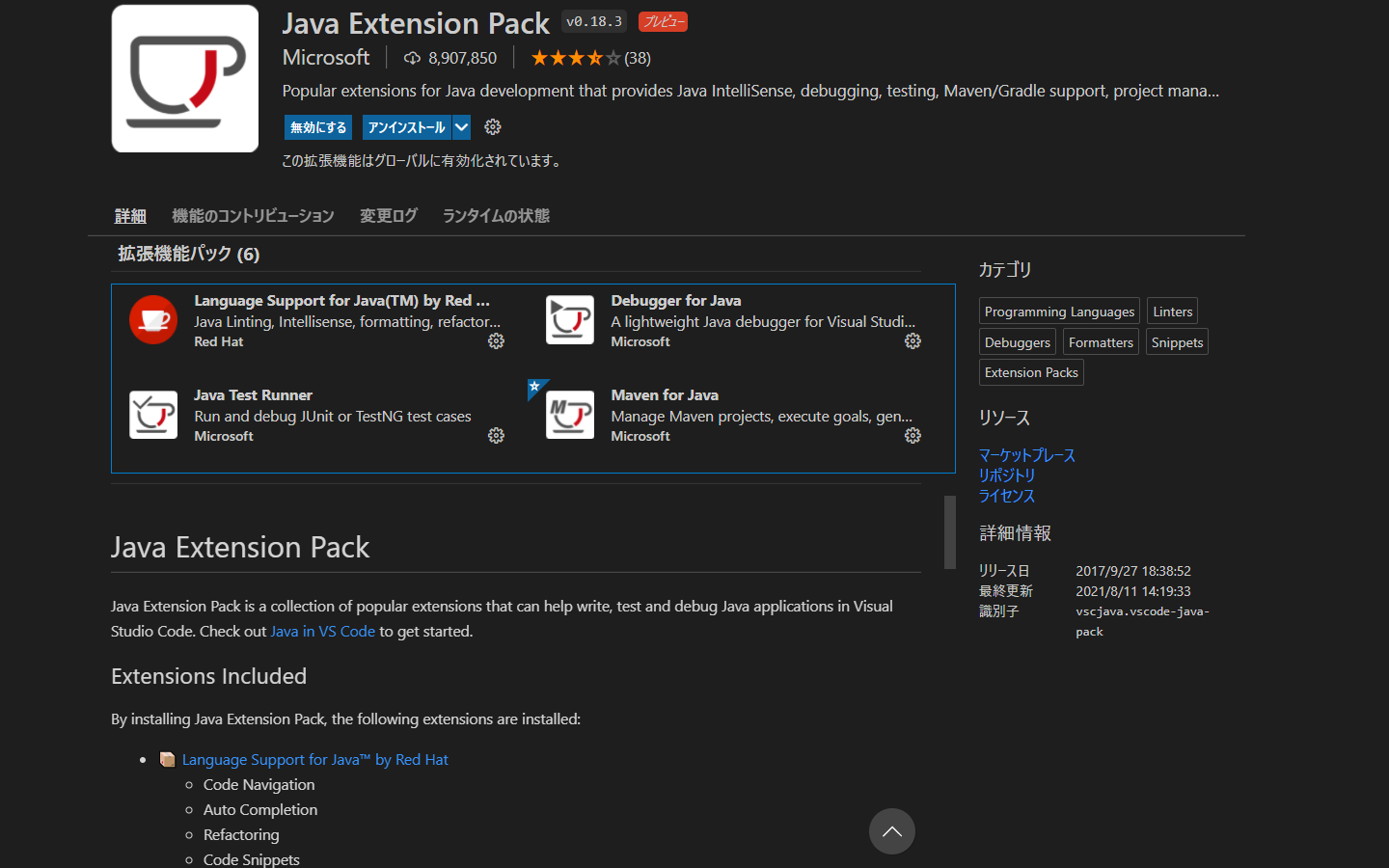Switch to the ランタイムの状態 tab
This screenshot has height=868, width=1389.
coord(496,216)
